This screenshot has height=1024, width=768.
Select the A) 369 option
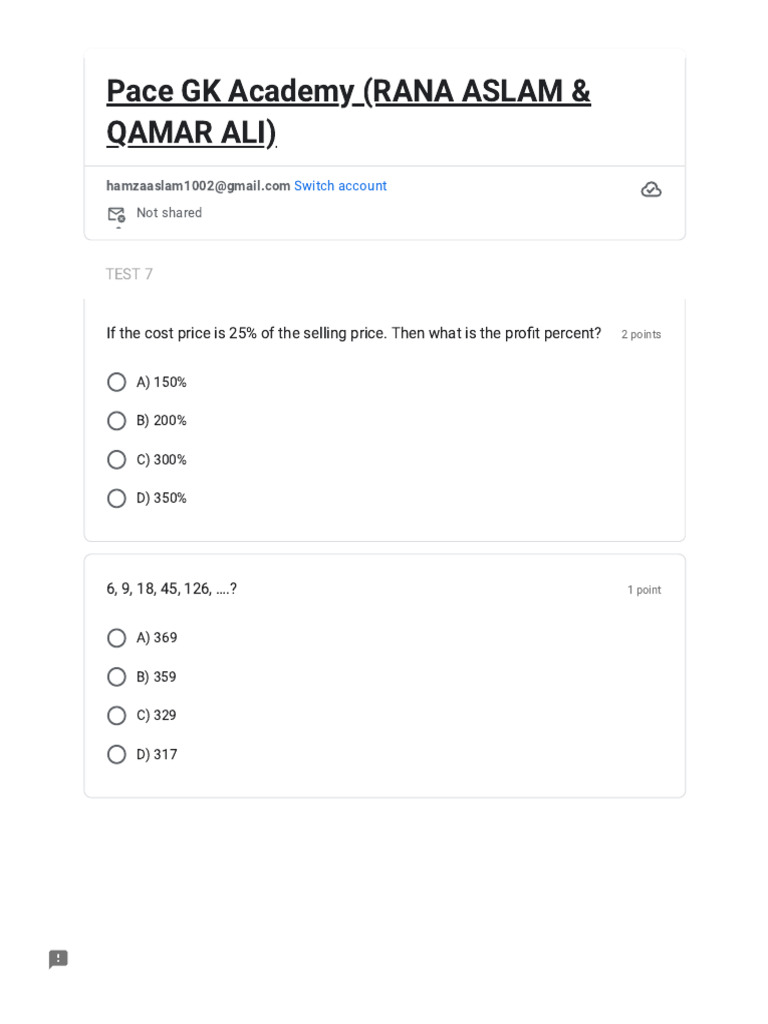point(117,638)
